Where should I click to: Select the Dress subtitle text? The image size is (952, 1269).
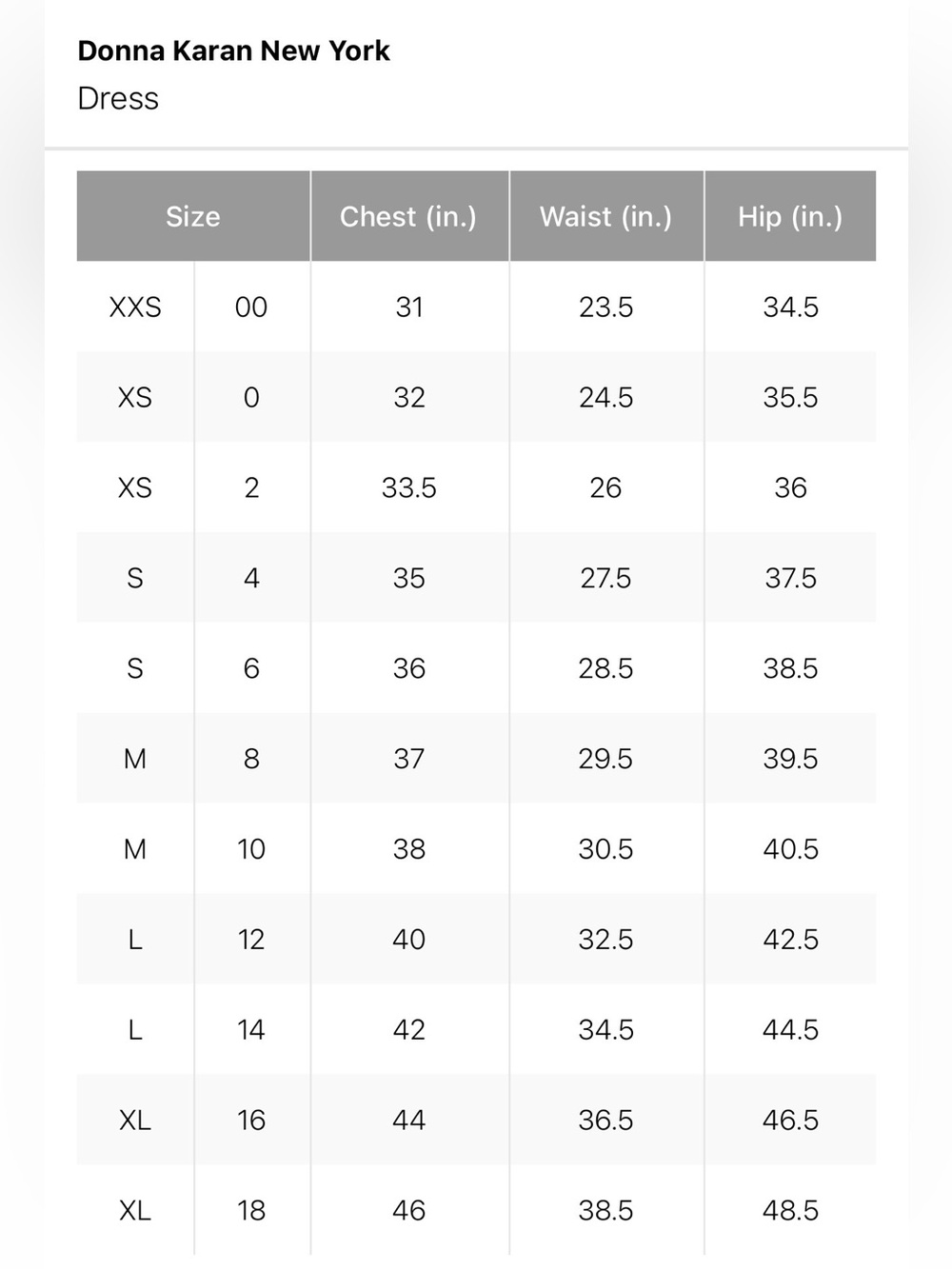[118, 98]
